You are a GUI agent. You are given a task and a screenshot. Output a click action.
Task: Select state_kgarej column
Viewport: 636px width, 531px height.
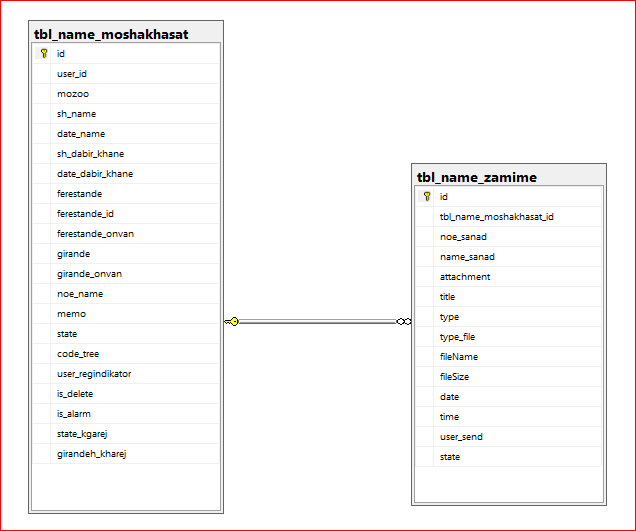coord(126,434)
